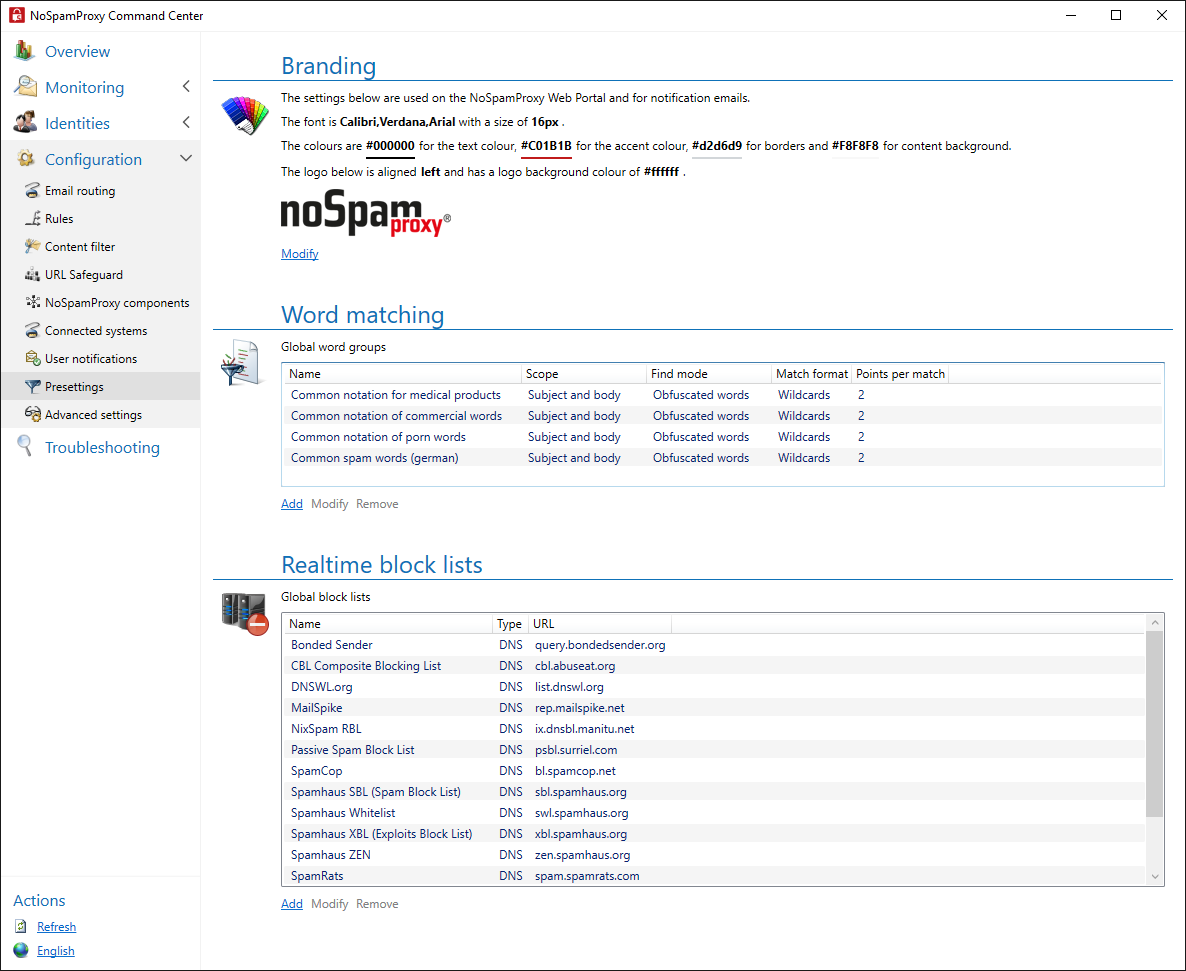This screenshot has height=971, width=1186.
Task: Open the Troubleshooting section
Action: (102, 447)
